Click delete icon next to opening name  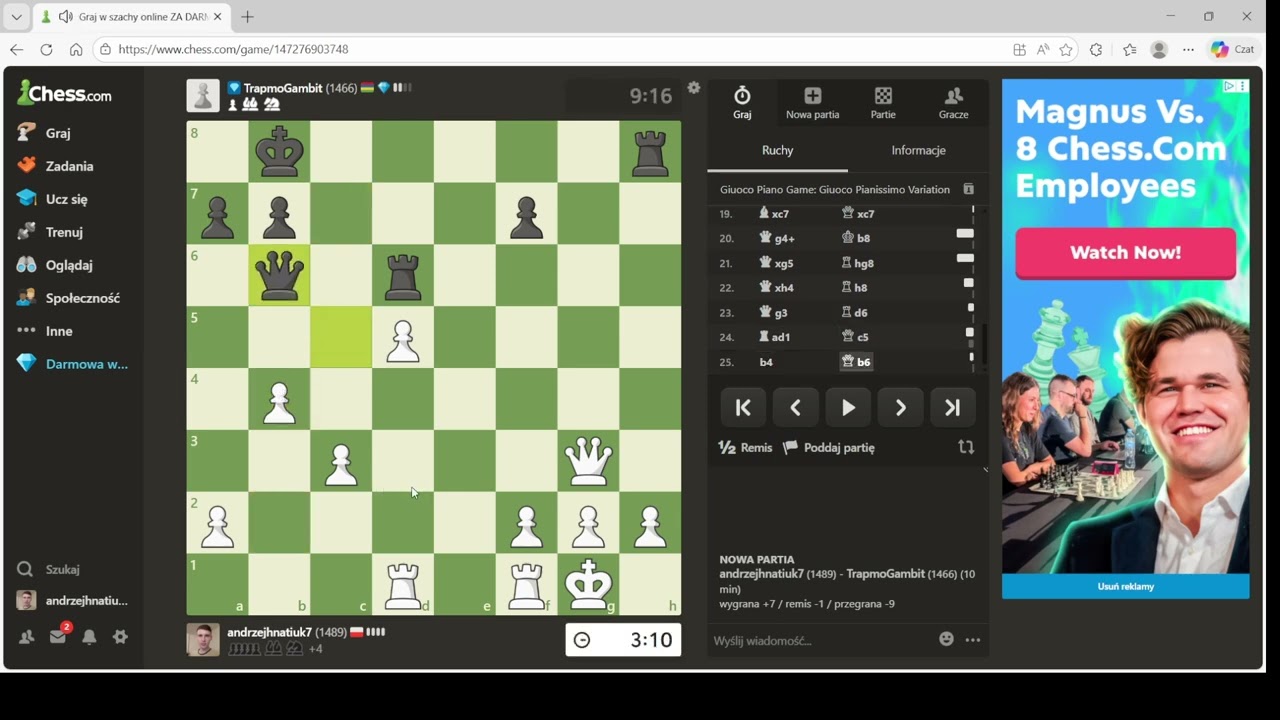pyautogui.click(x=968, y=189)
